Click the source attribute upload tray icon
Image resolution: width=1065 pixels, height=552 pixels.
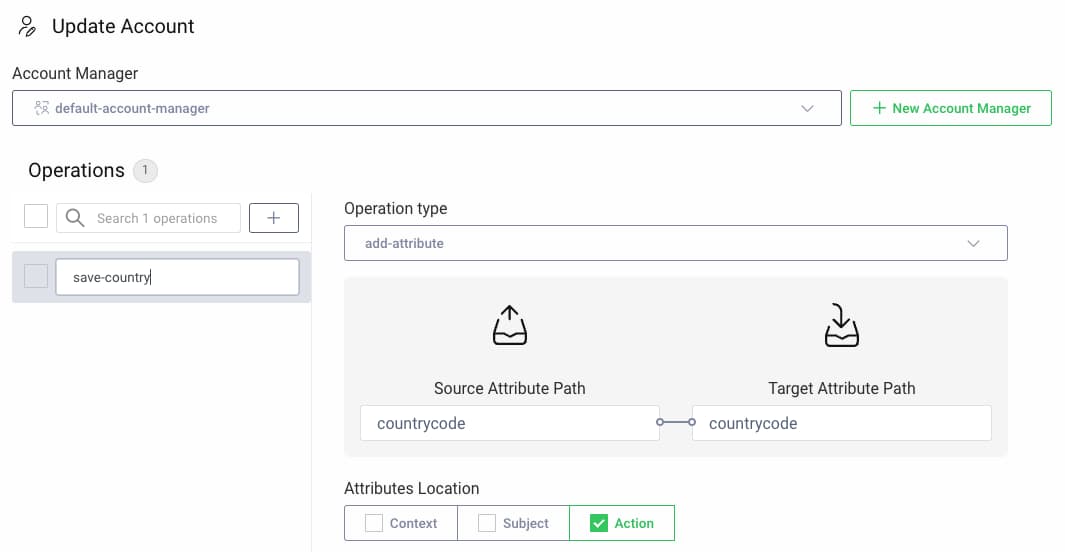pyautogui.click(x=509, y=325)
